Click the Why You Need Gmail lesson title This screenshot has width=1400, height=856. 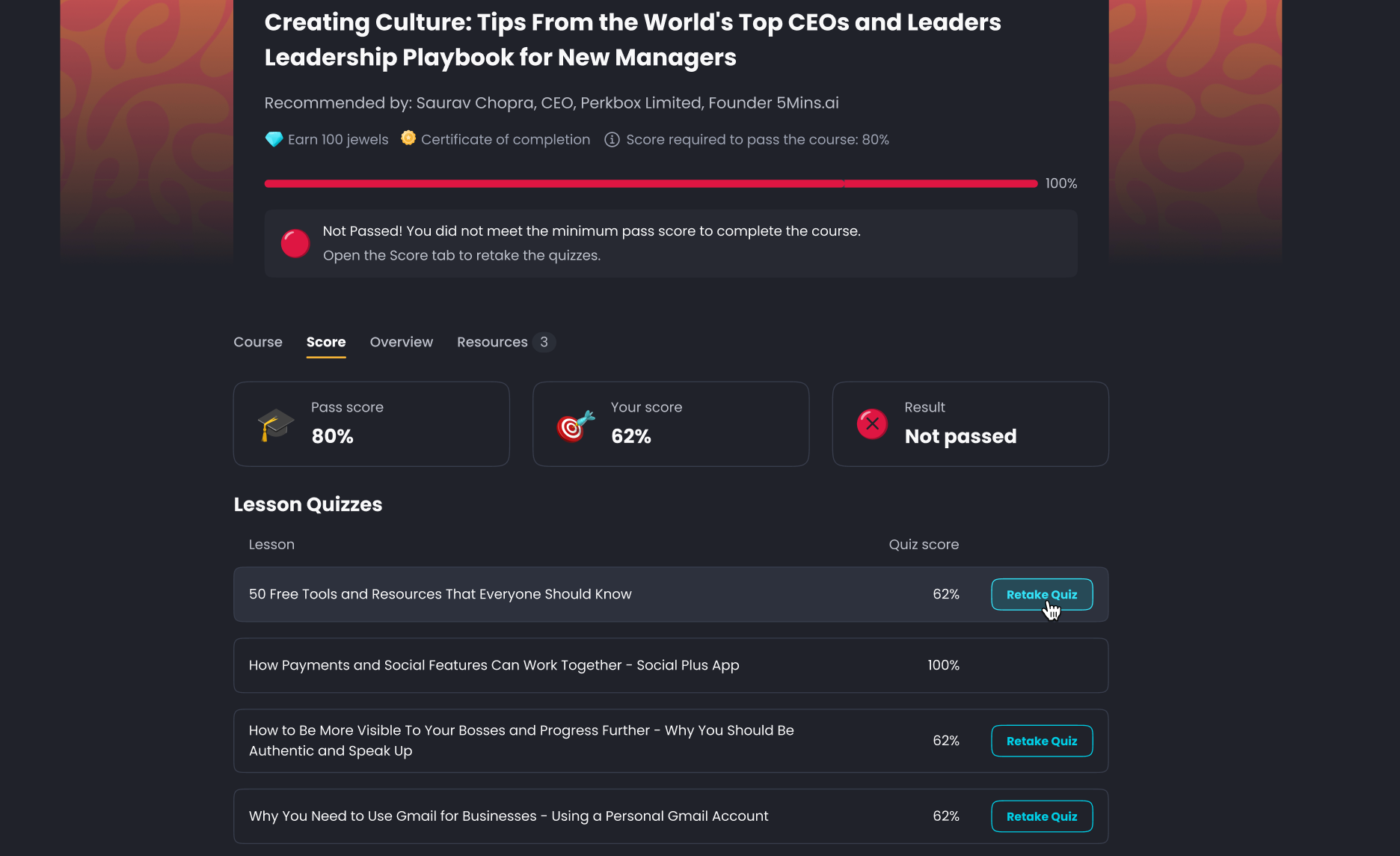509,816
